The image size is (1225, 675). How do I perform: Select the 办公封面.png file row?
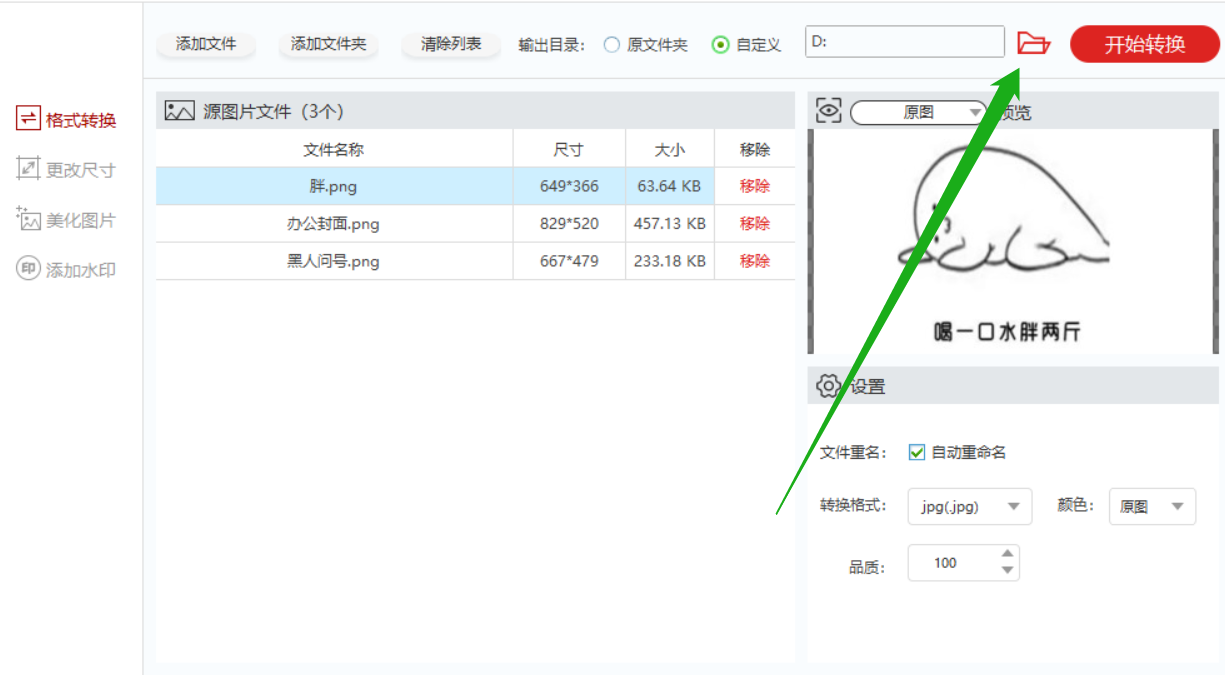475,224
